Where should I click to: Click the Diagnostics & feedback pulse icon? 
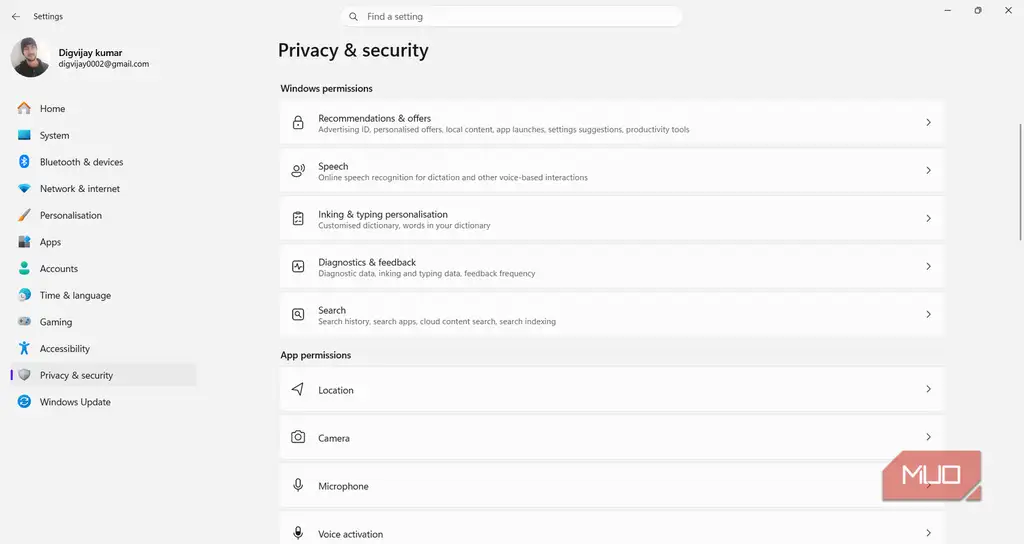click(x=298, y=266)
